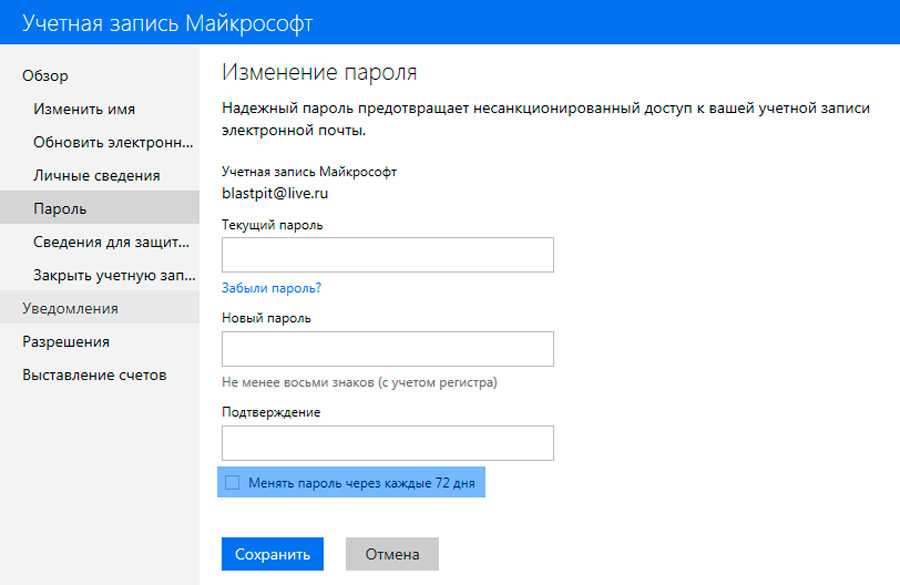900x585 pixels.
Task: Focus the Новый пароль input field
Action: [387, 348]
